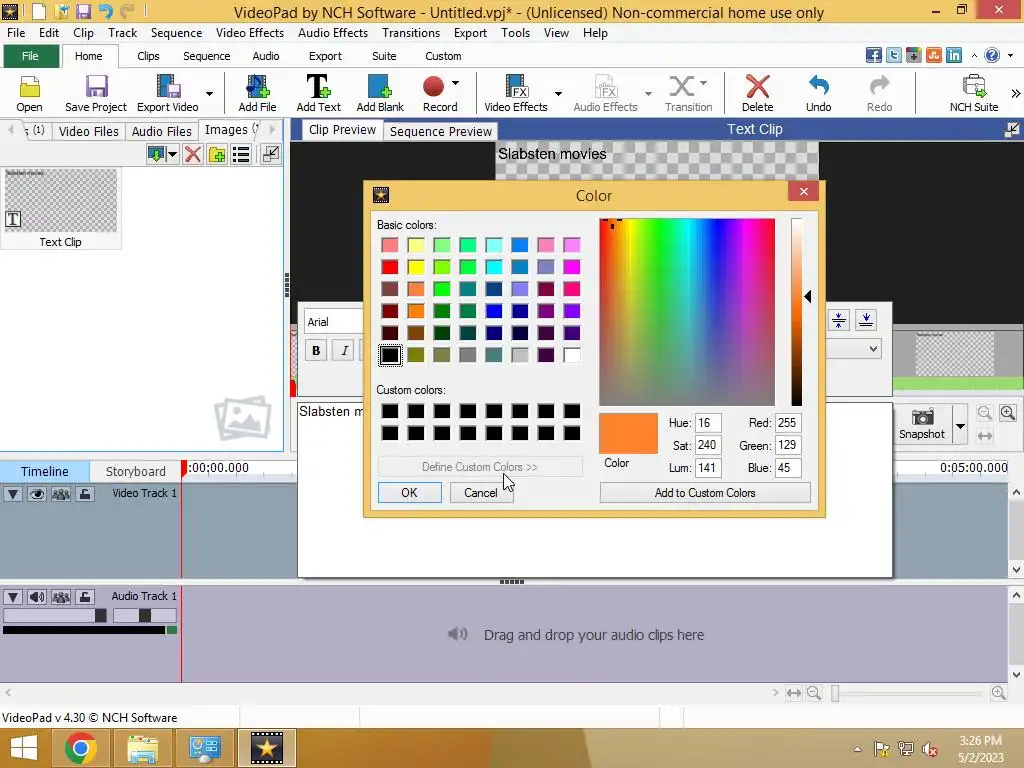Toggle the group icon on Audio Track 1
This screenshot has width=1024, height=768.
click(x=61, y=597)
